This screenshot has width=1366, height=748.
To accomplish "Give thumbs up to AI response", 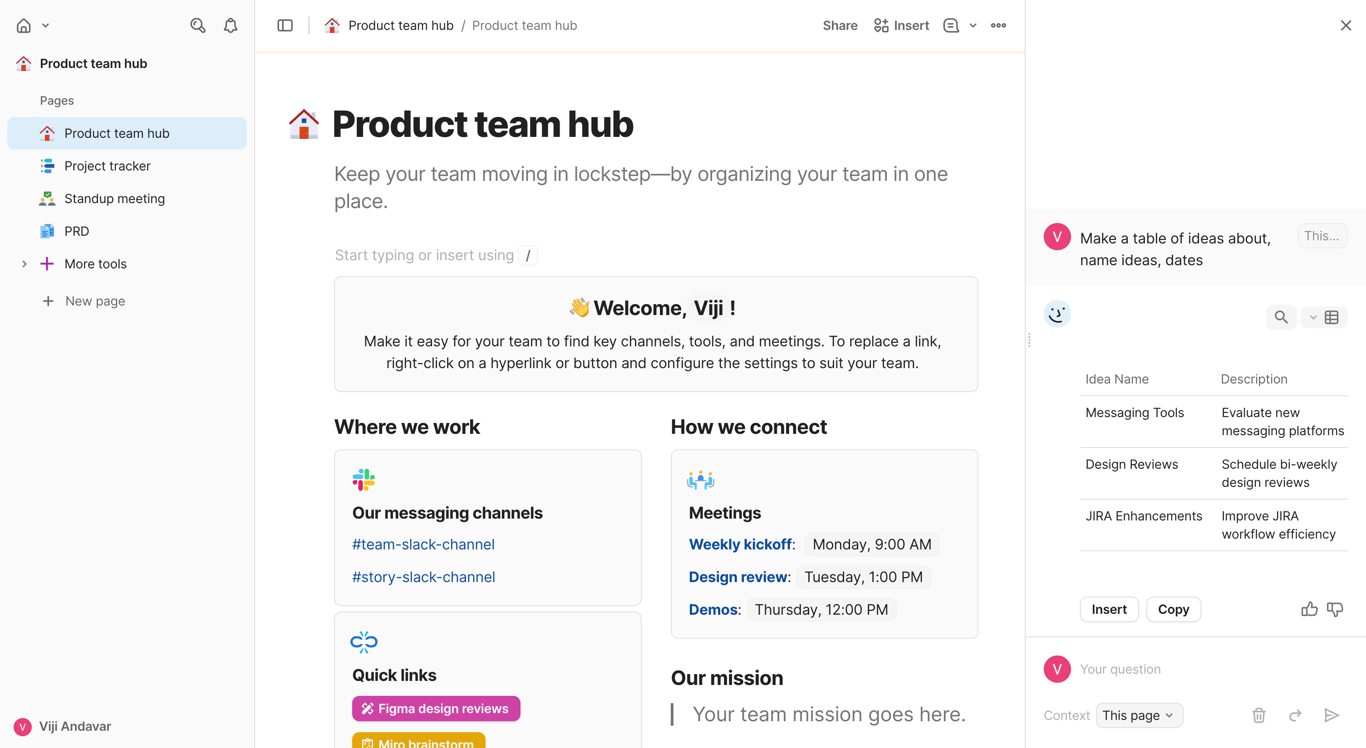I will click(1309, 609).
